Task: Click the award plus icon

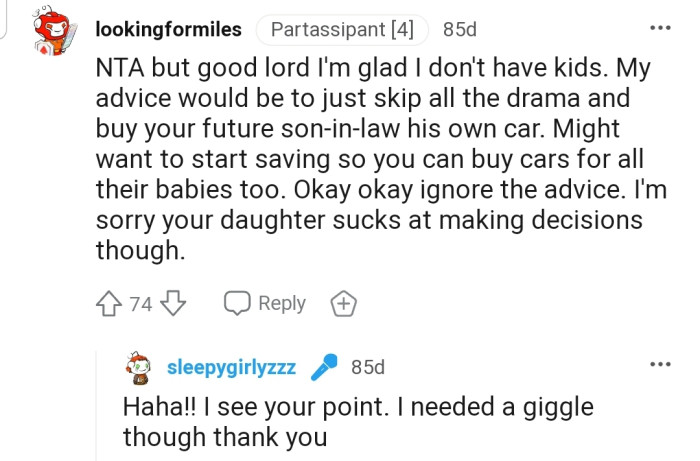Action: (x=342, y=303)
